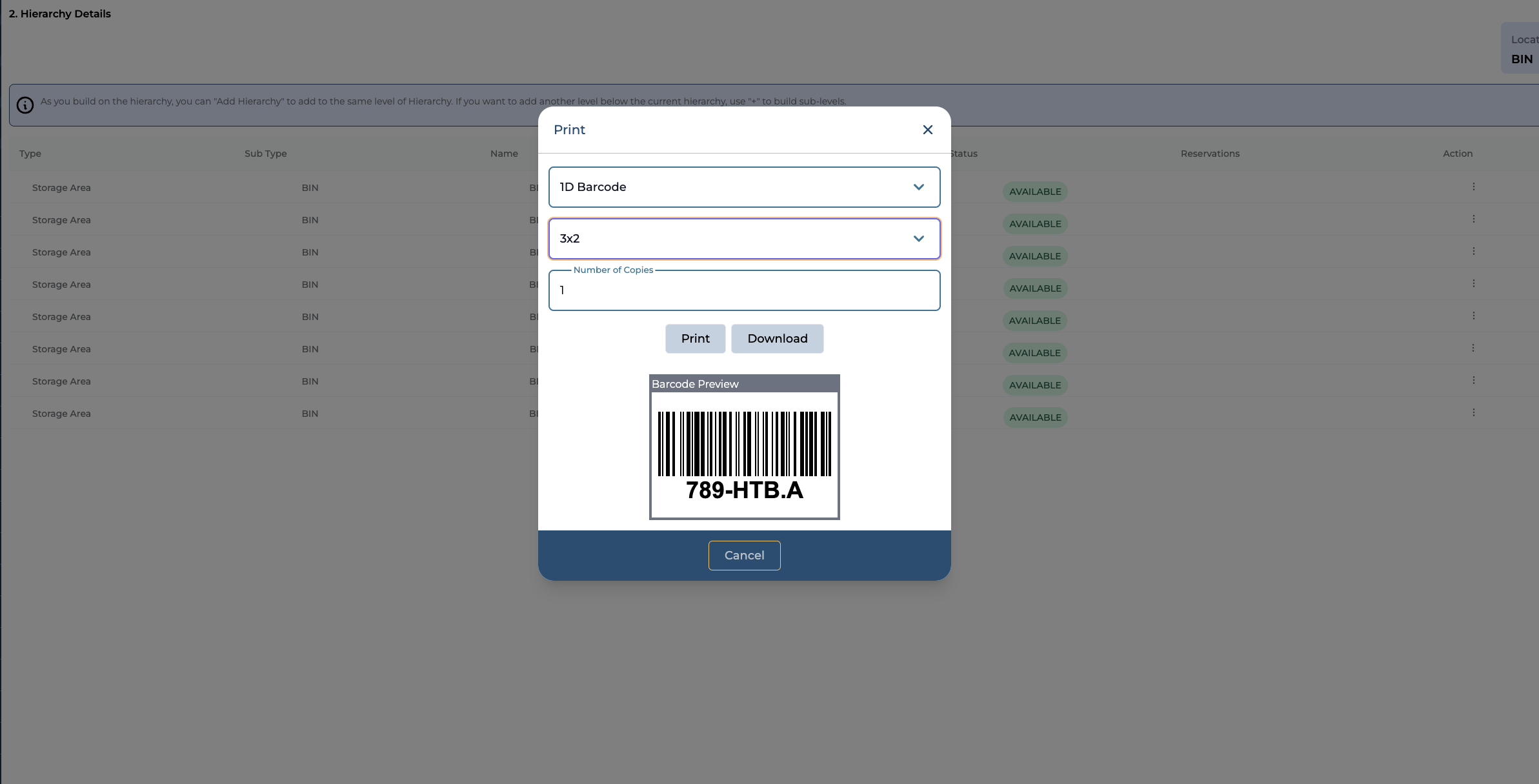Open action menu for third Storage Area row
Image resolution: width=1539 pixels, height=784 pixels.
tap(1473, 251)
